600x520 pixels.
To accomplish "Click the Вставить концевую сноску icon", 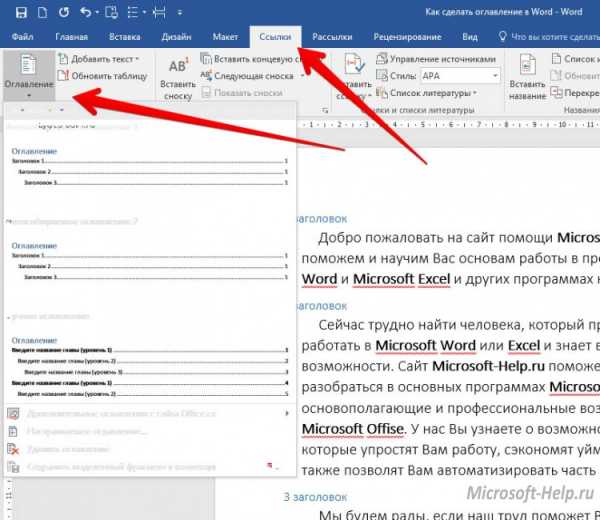I will [x=206, y=59].
